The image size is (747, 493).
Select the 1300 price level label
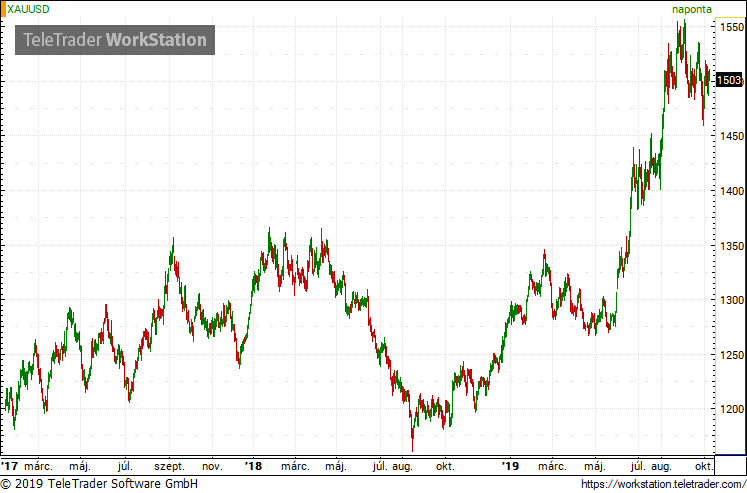pyautogui.click(x=732, y=300)
